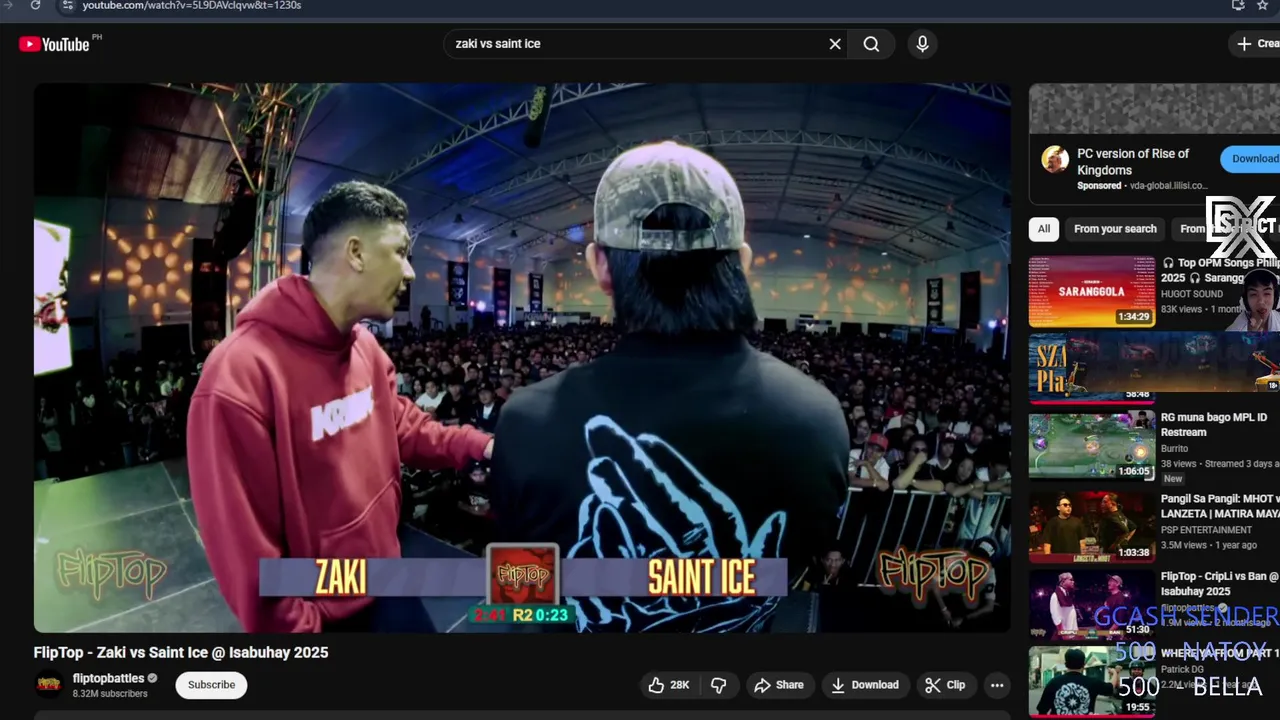The height and width of the screenshot is (720, 1280).
Task: Click the video player to pause
Action: (x=522, y=358)
